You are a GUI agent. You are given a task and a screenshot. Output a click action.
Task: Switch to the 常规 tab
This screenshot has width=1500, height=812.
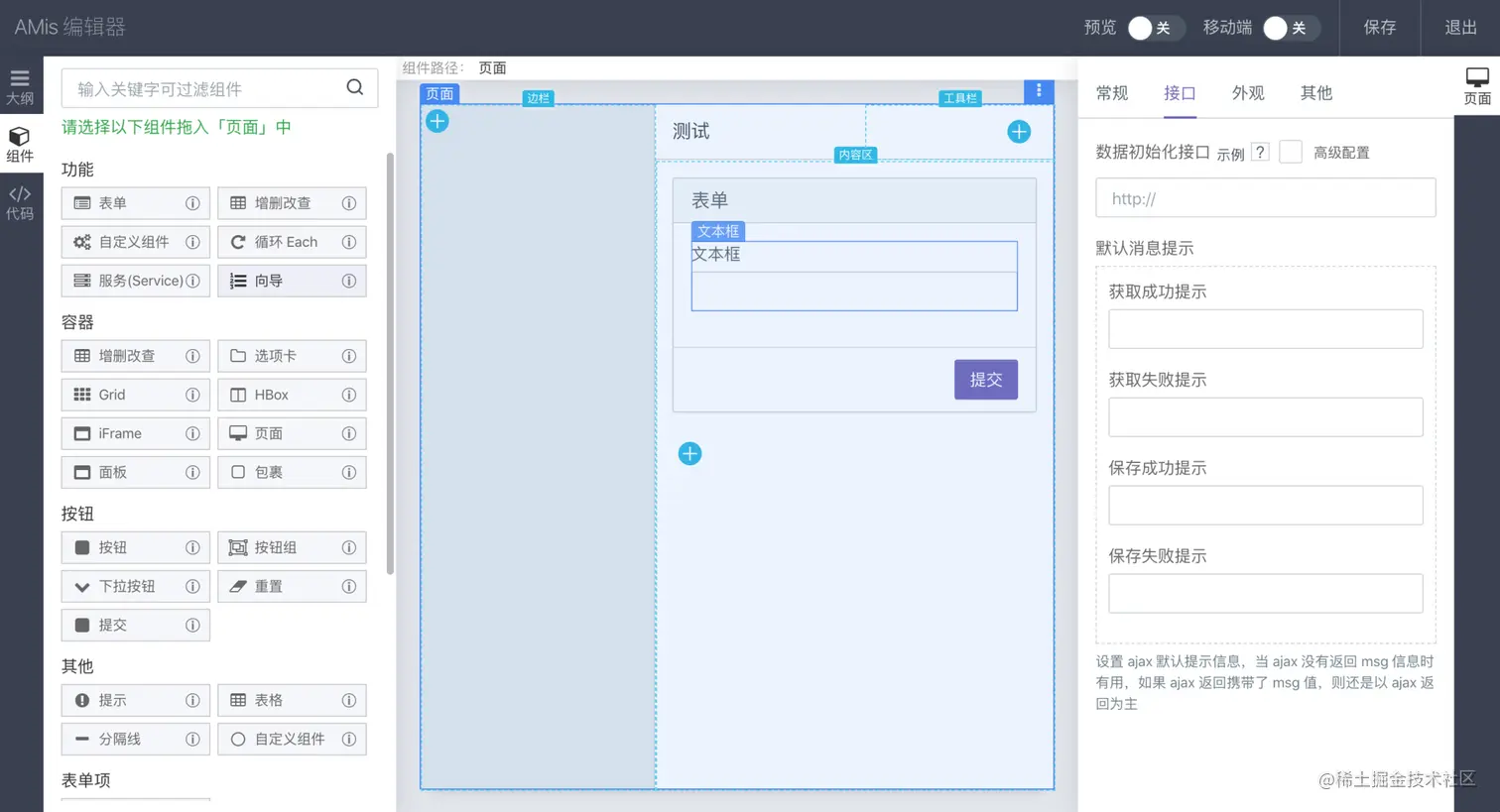tap(1111, 92)
